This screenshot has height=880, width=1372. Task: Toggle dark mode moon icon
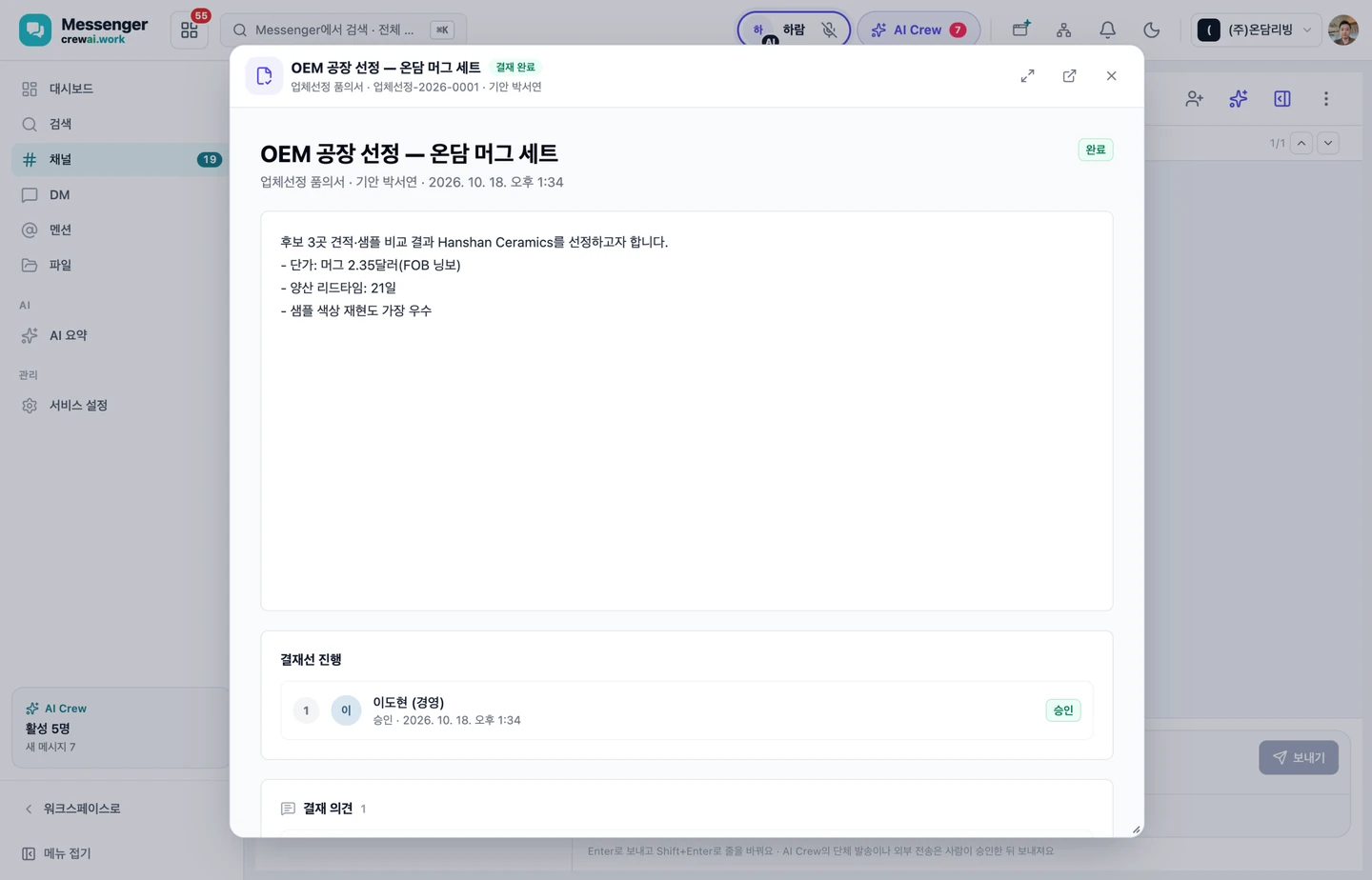coord(1151,30)
